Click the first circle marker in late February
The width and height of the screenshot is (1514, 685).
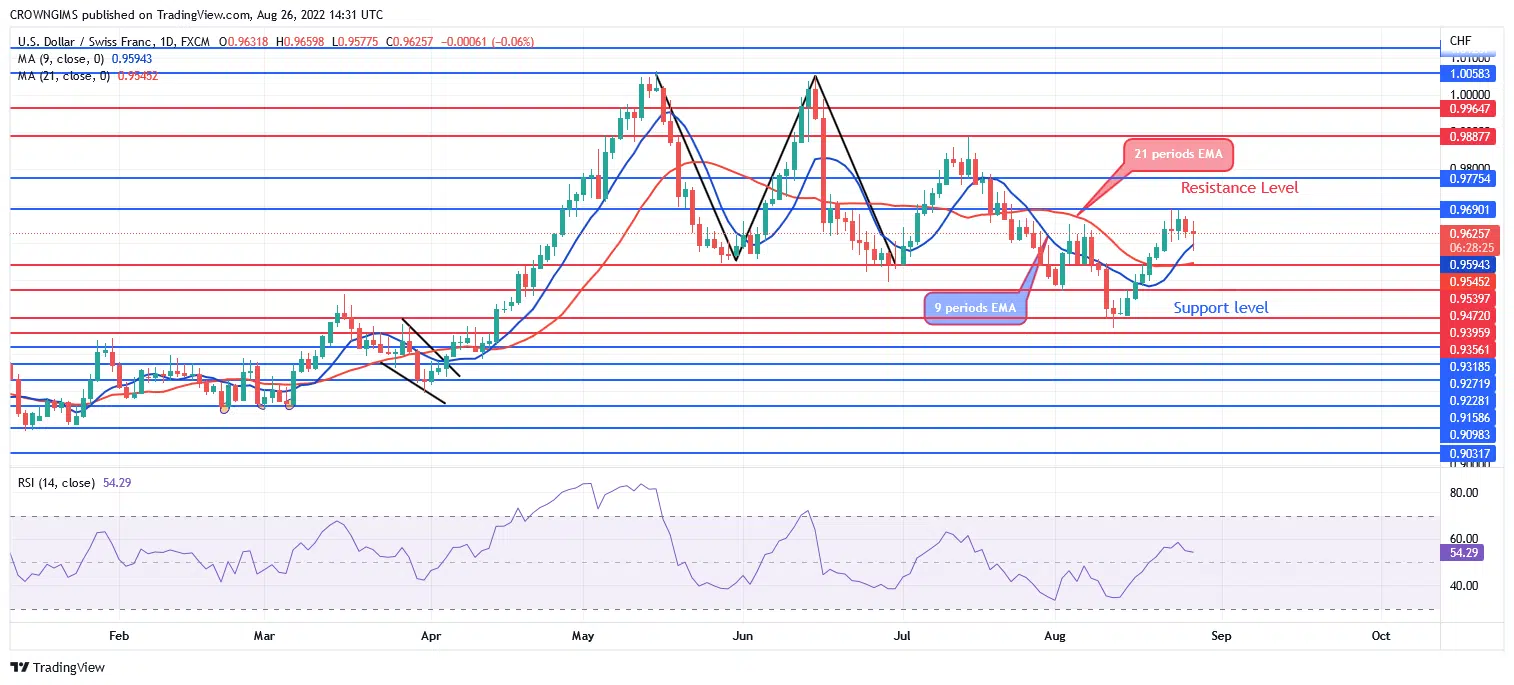click(224, 408)
